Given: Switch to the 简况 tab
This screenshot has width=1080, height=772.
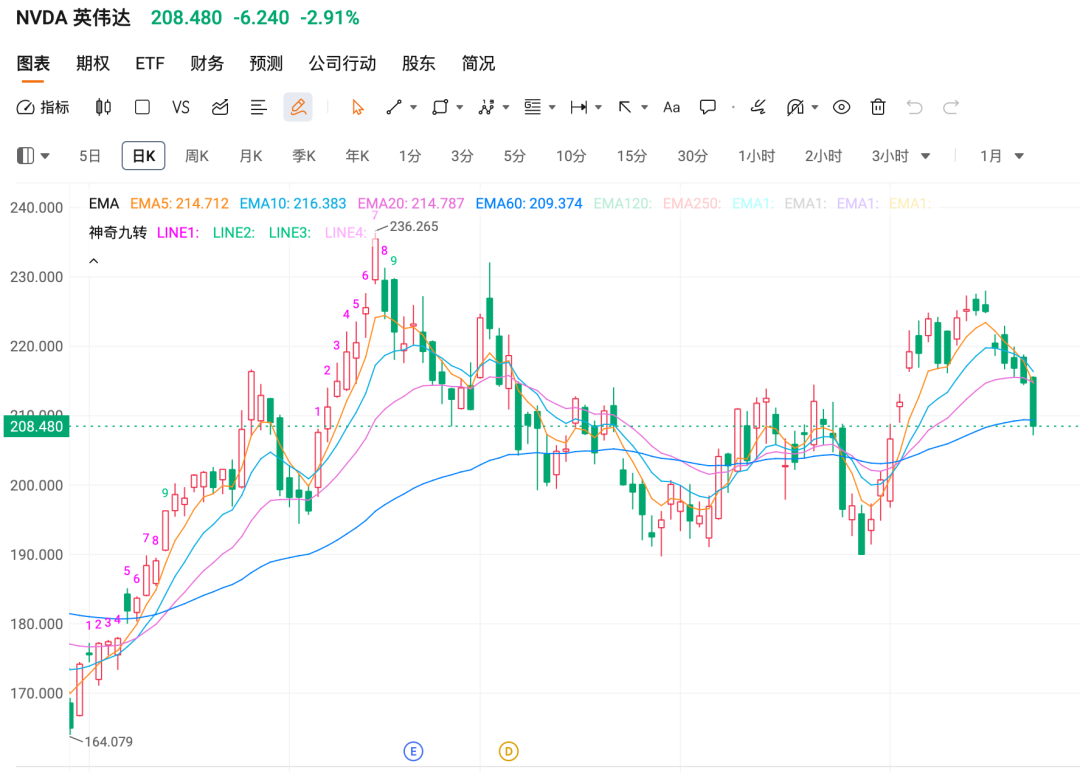Looking at the screenshot, I should point(478,63).
